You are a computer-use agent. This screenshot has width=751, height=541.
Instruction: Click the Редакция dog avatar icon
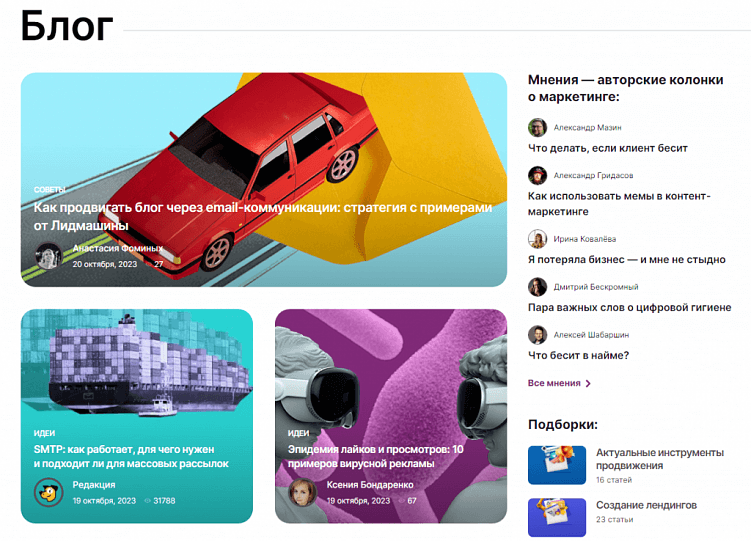(x=49, y=492)
